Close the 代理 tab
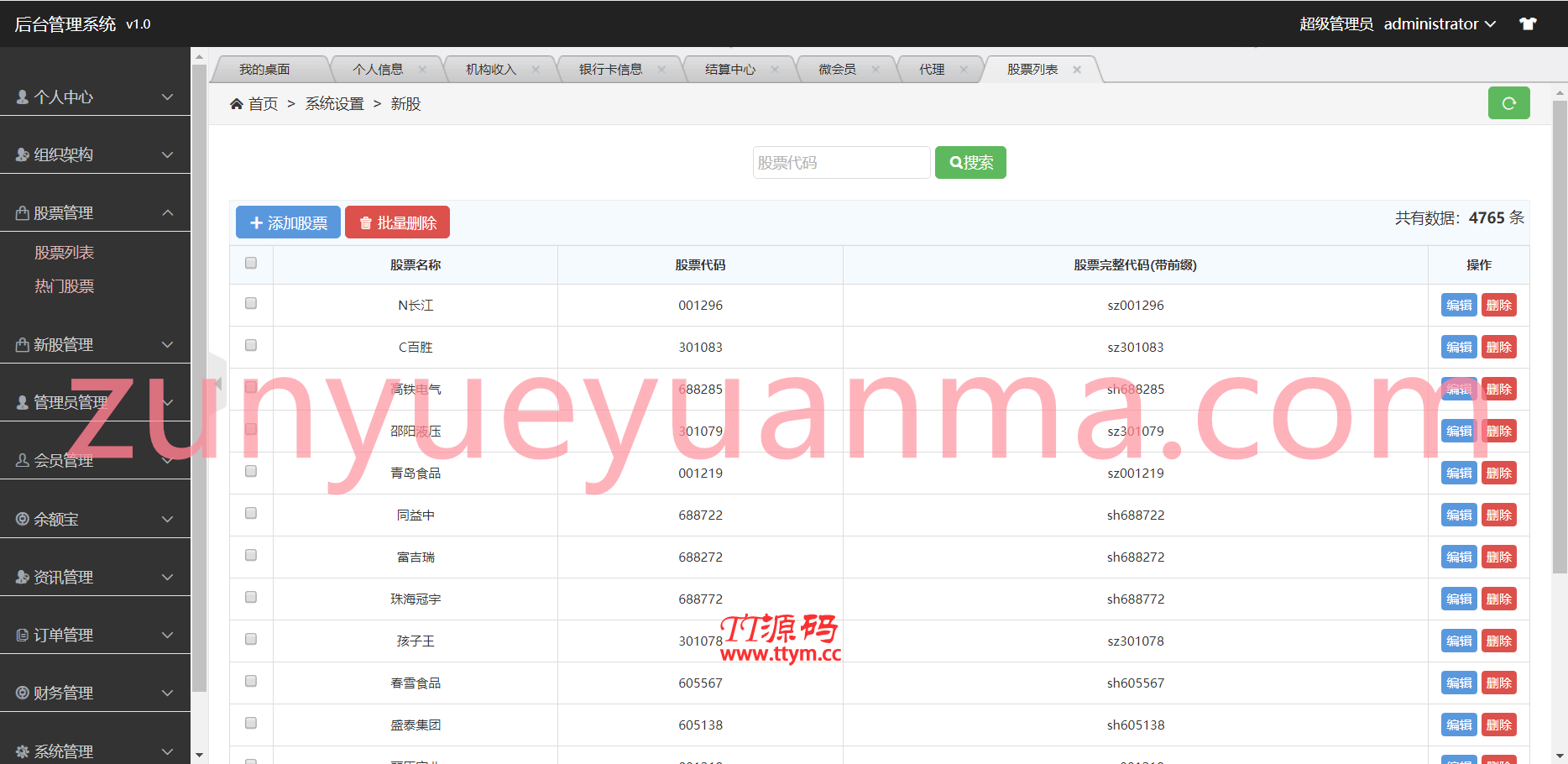The width and height of the screenshot is (1568, 764). tap(964, 70)
